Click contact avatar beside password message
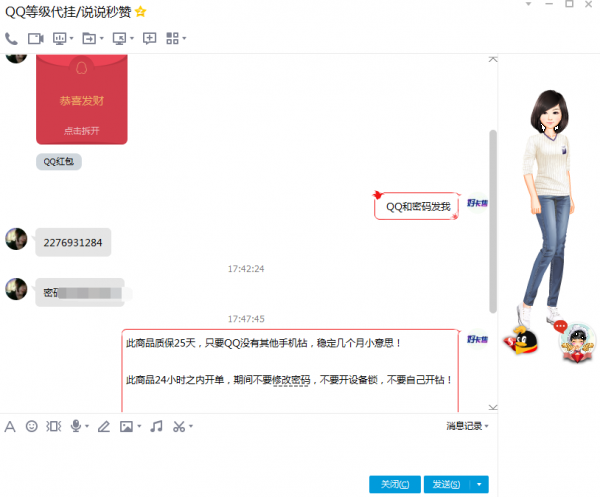 [x=16, y=289]
